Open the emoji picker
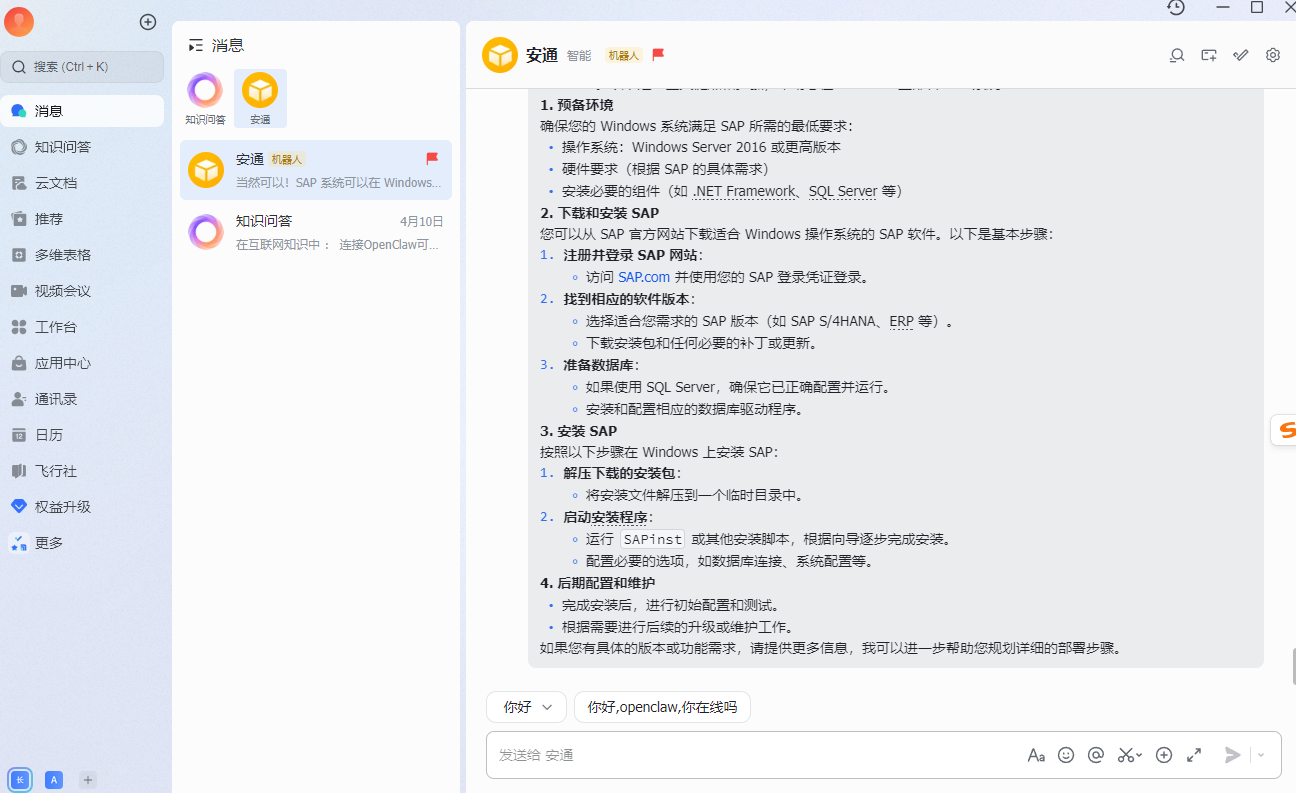 (x=1066, y=755)
